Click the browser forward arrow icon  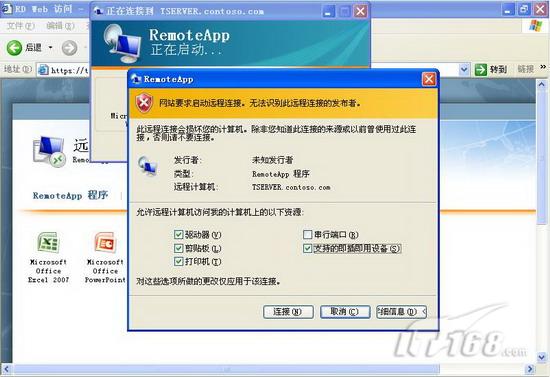[69, 48]
